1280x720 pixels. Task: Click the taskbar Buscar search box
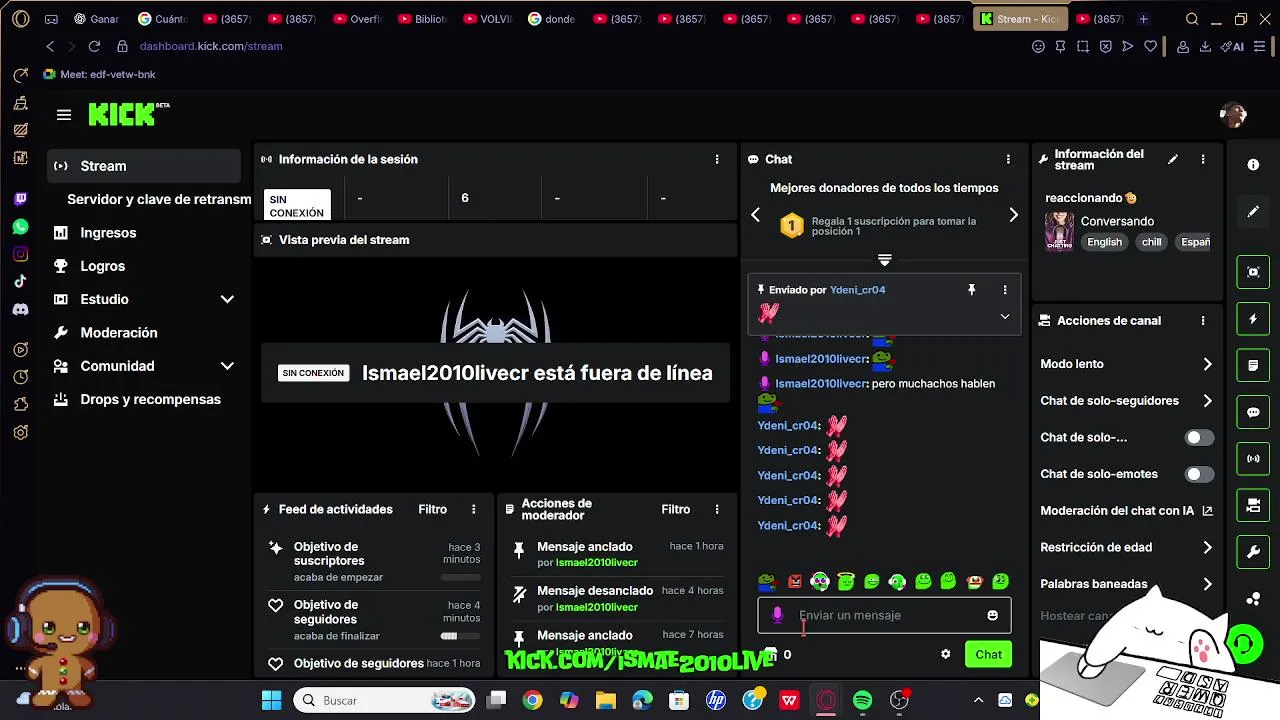pyautogui.click(x=385, y=700)
